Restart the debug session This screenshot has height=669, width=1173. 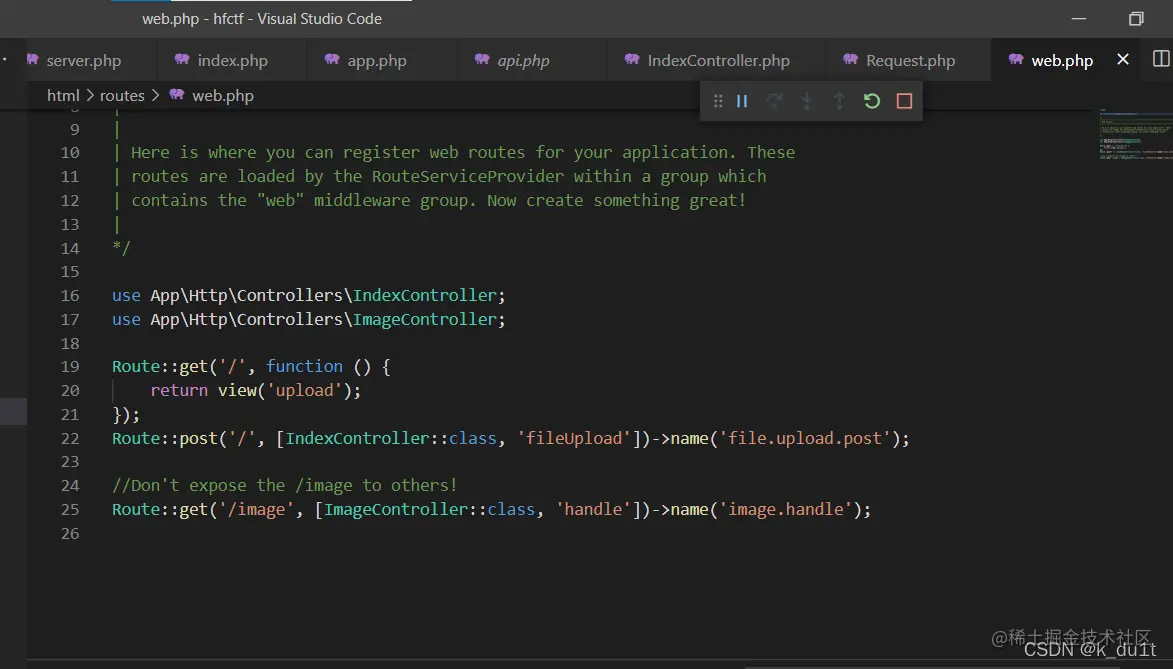872,101
